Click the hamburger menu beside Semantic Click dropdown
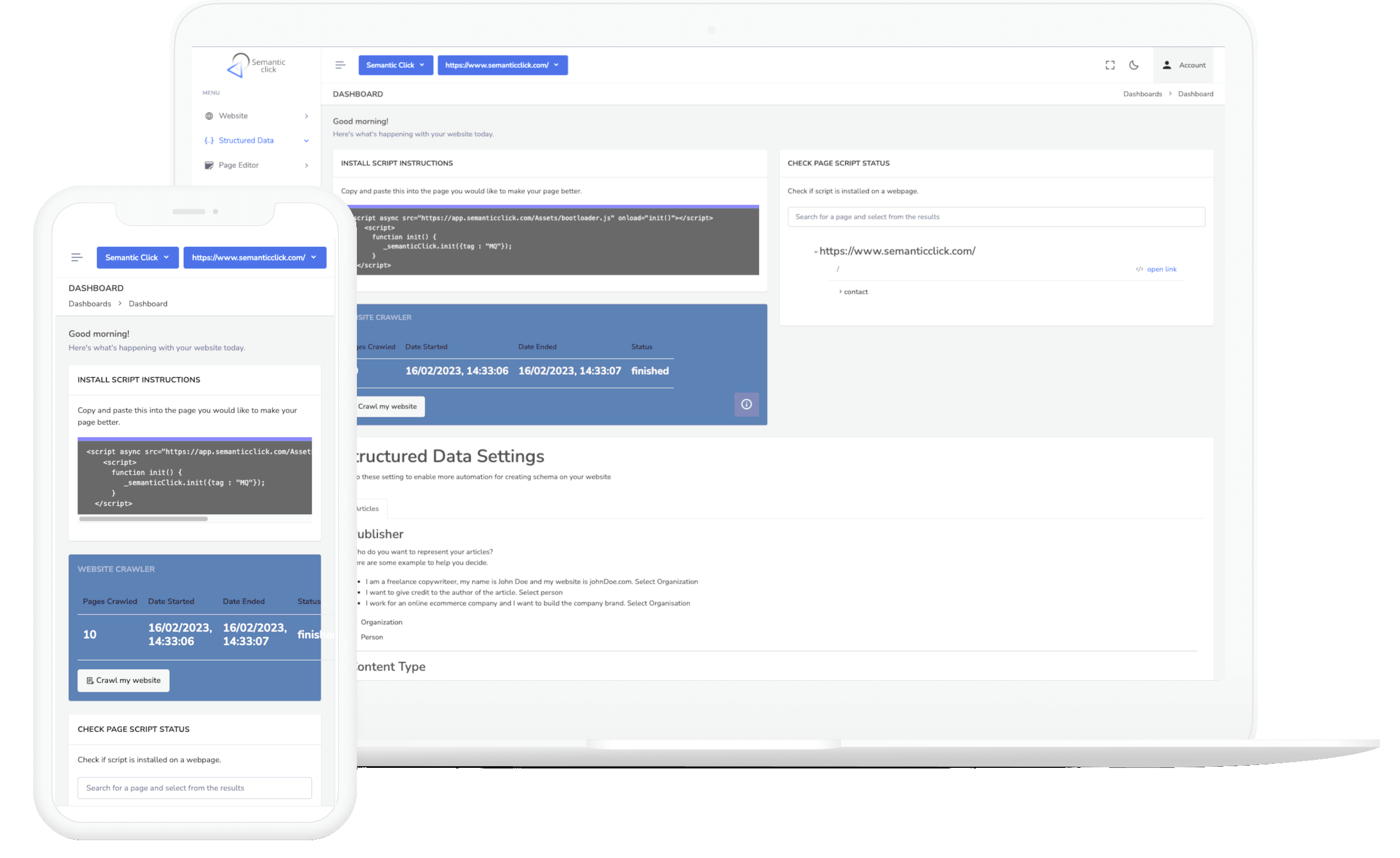The image size is (1400, 858). (x=340, y=65)
